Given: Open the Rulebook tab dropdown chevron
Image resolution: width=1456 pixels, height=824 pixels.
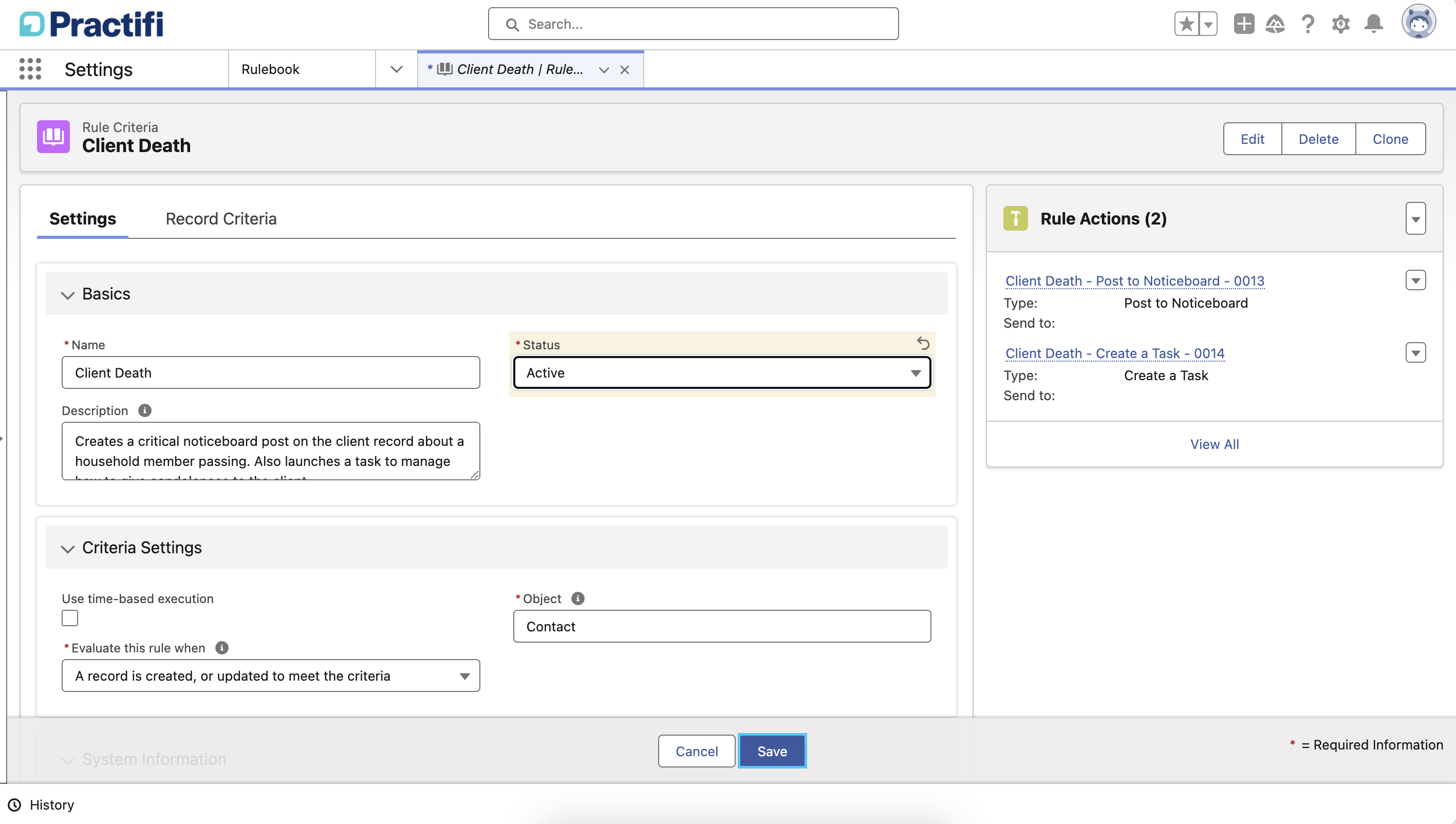Looking at the screenshot, I should (396, 69).
